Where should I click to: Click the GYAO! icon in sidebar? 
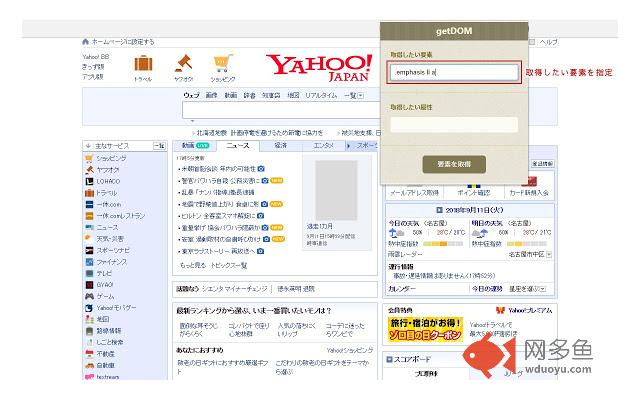pos(89,284)
